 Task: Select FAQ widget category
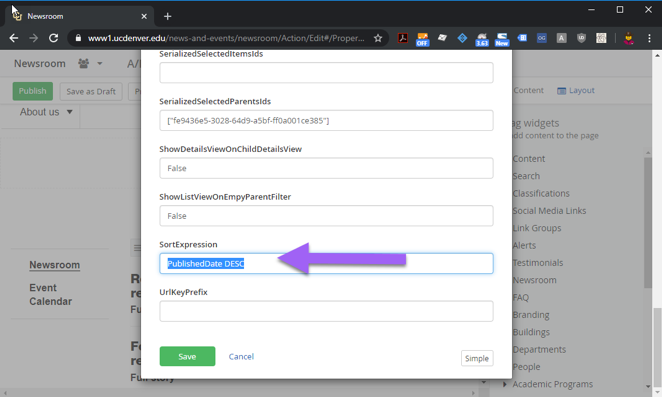coord(521,297)
